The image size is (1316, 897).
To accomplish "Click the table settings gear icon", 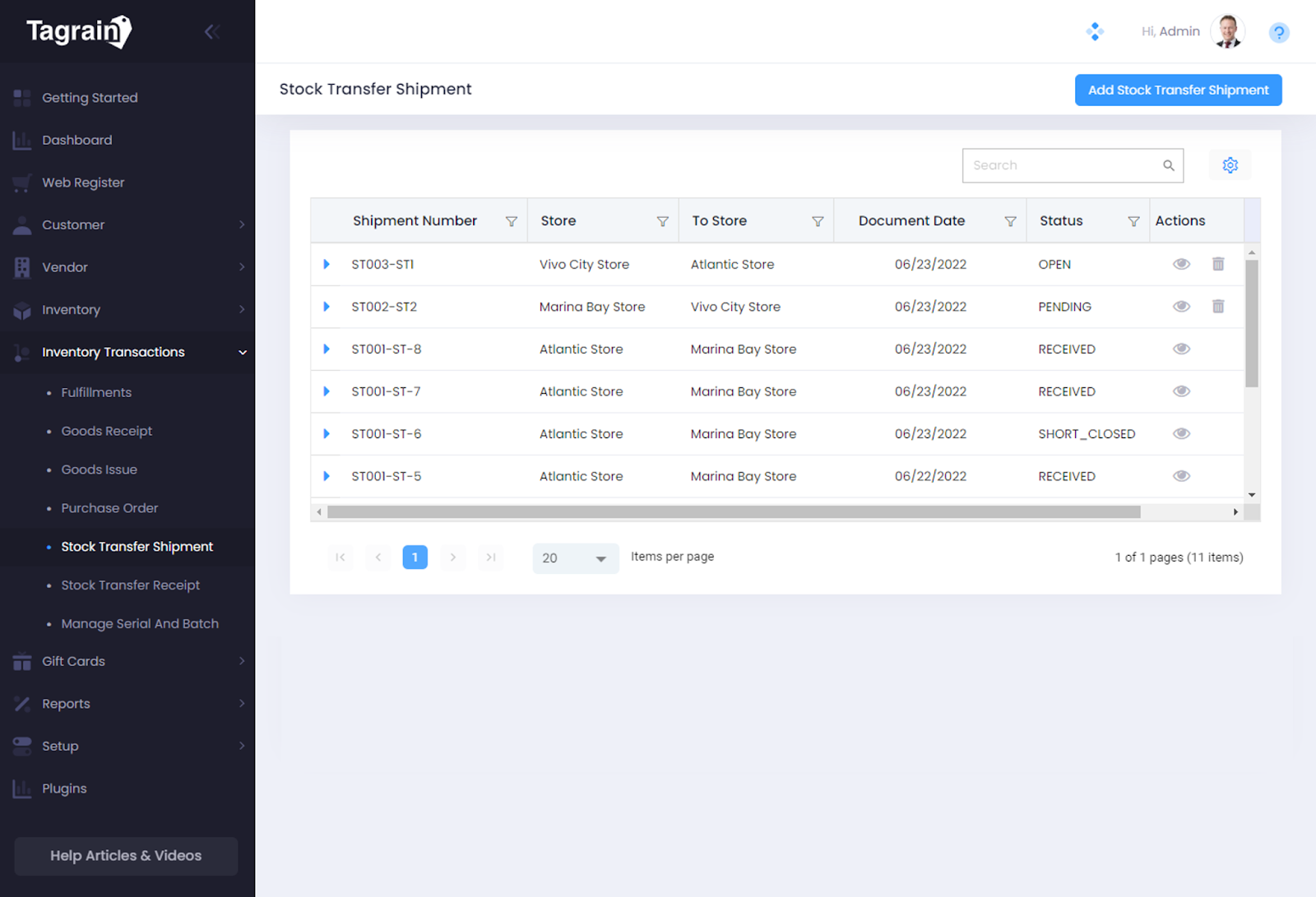I will pos(1230,165).
